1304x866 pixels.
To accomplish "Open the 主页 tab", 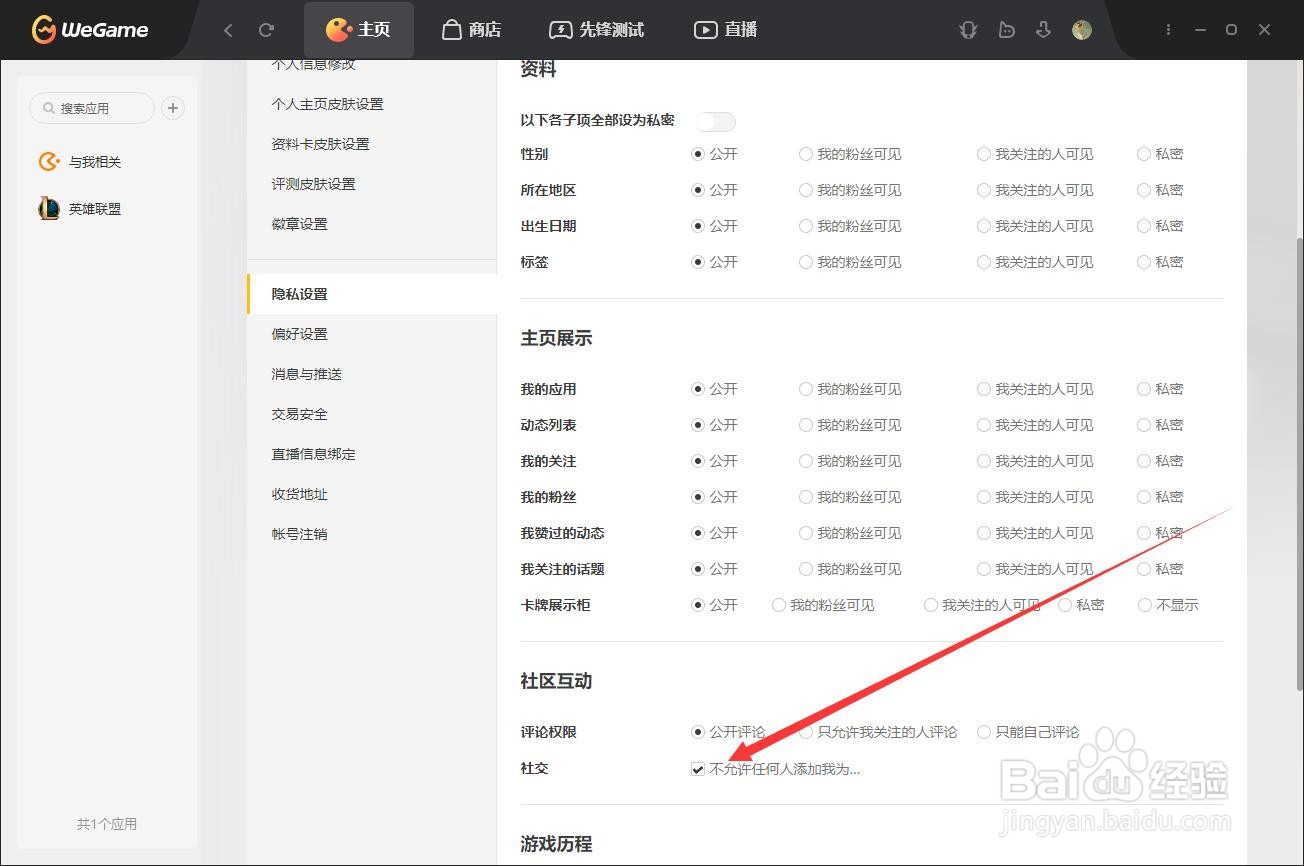I will [358, 30].
